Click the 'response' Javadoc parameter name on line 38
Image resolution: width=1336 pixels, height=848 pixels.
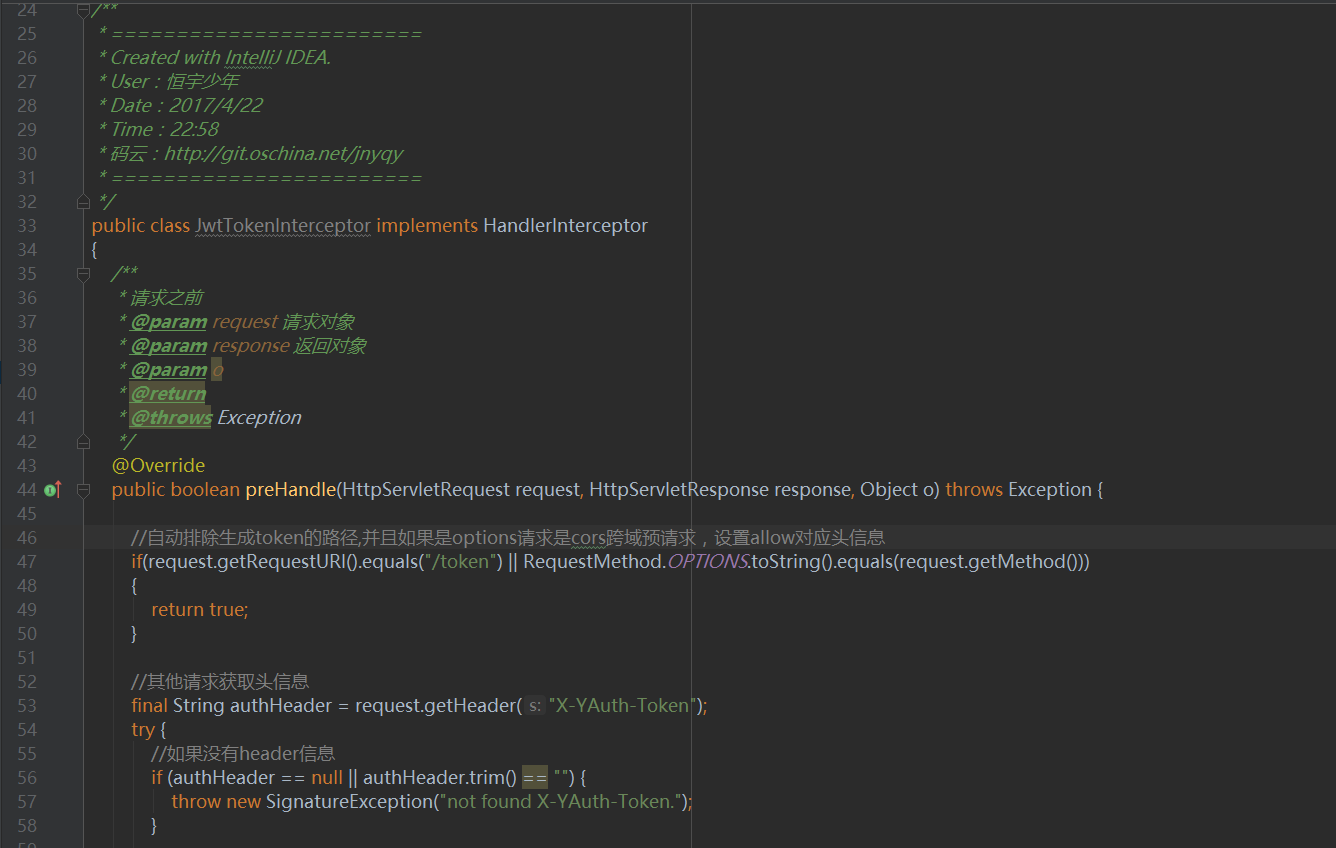pyautogui.click(x=251, y=346)
